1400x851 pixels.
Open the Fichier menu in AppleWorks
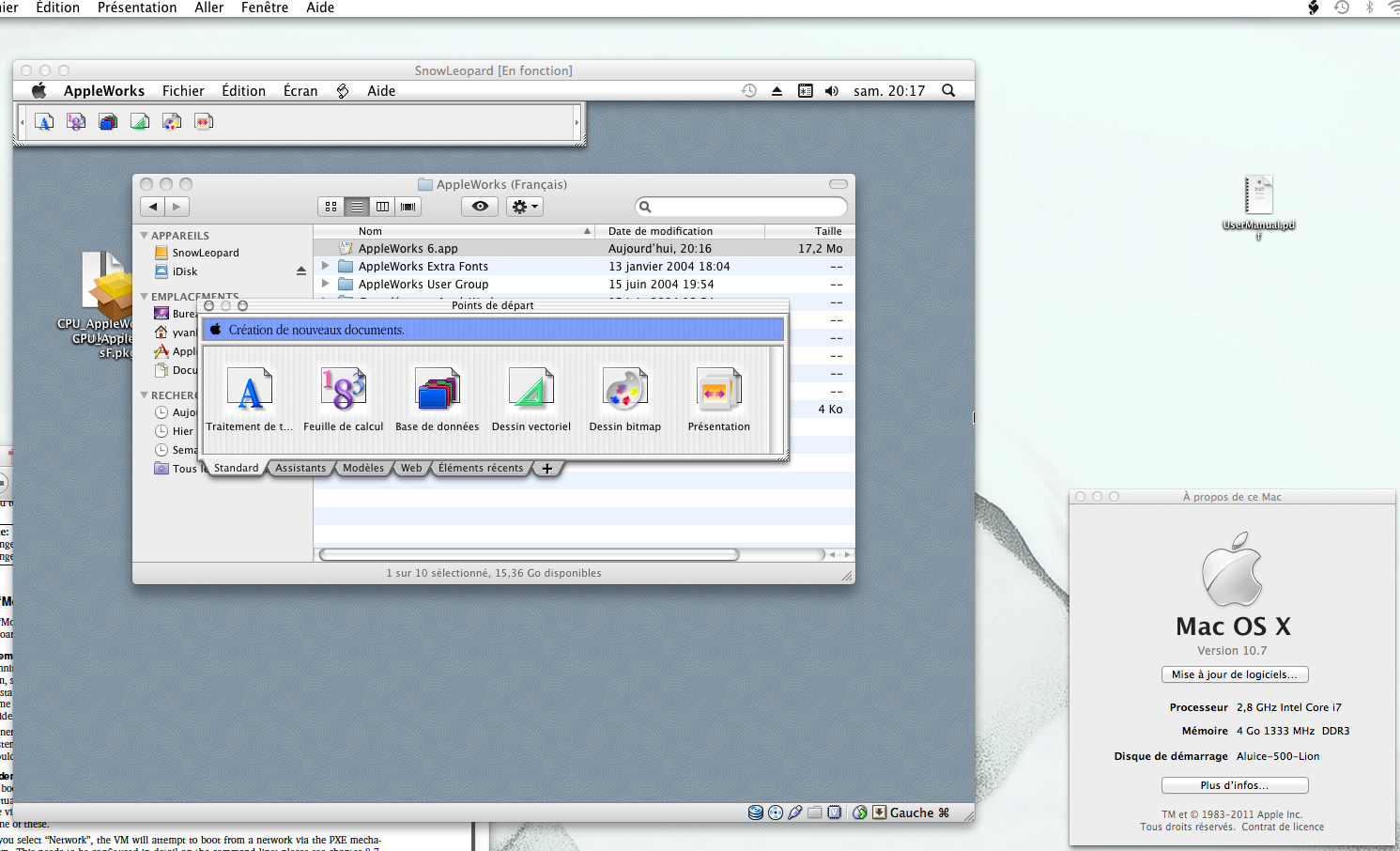click(x=183, y=91)
